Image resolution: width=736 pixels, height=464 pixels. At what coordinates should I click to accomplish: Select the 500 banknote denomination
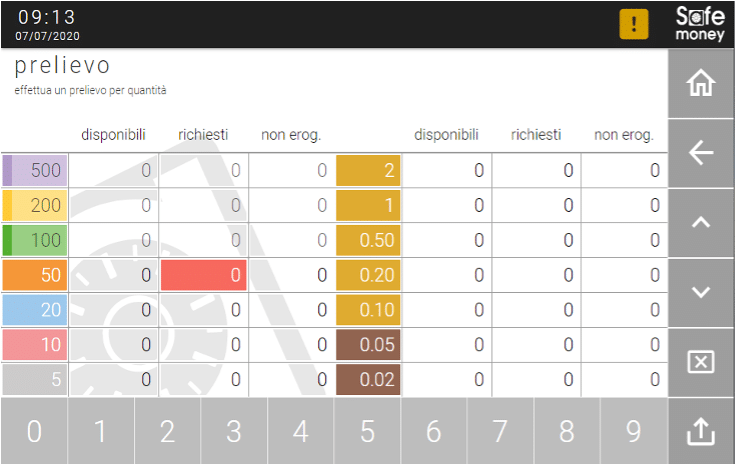(x=35, y=170)
